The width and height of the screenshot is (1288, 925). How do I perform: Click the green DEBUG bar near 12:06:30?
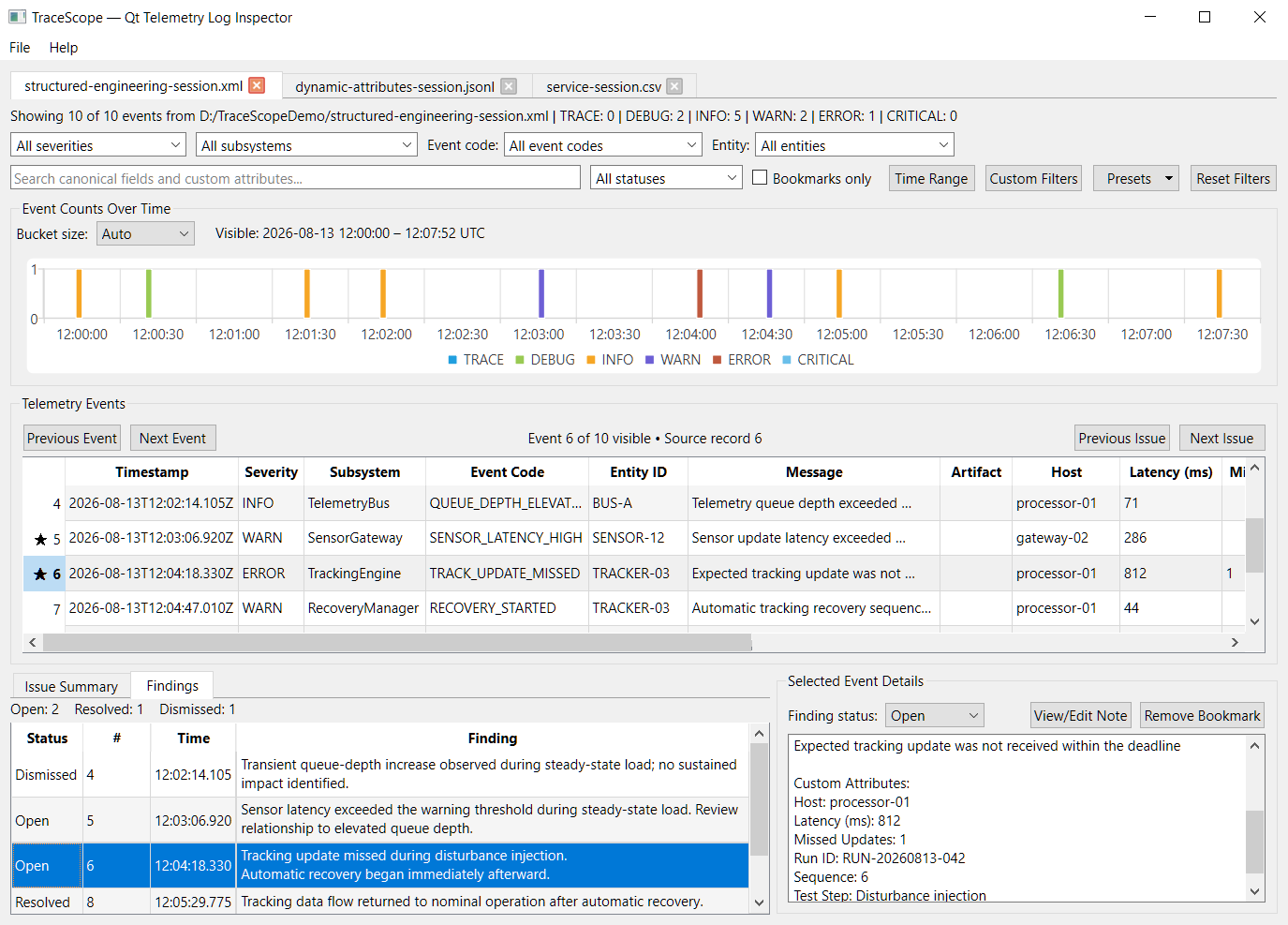pyautogui.click(x=1060, y=293)
